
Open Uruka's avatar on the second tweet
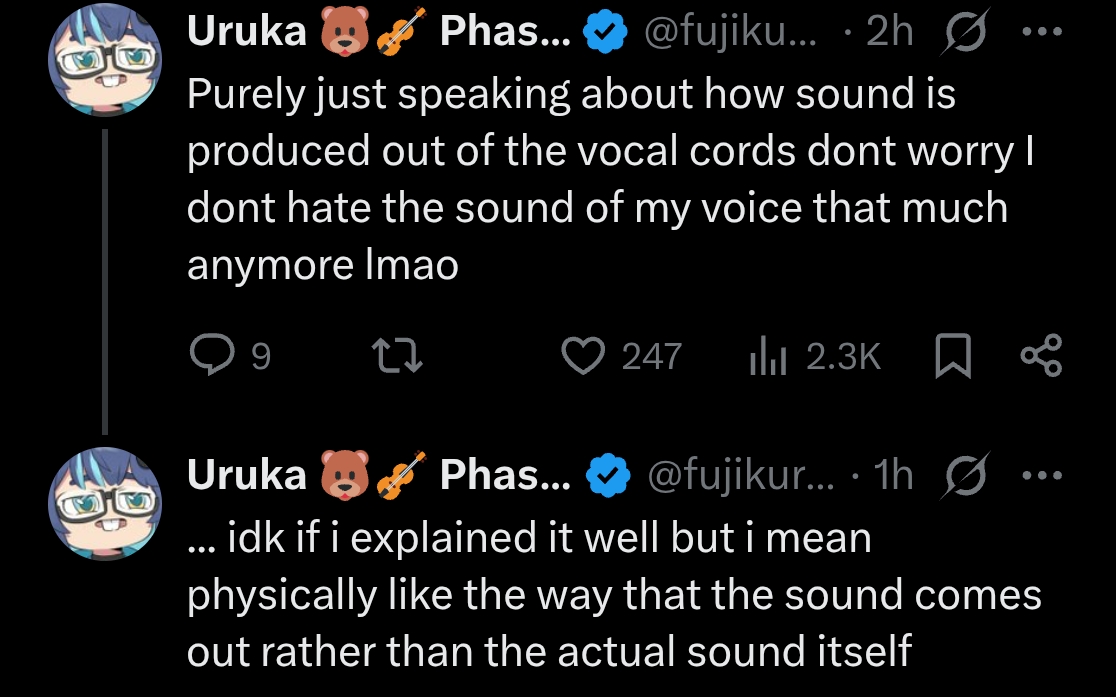click(x=104, y=502)
